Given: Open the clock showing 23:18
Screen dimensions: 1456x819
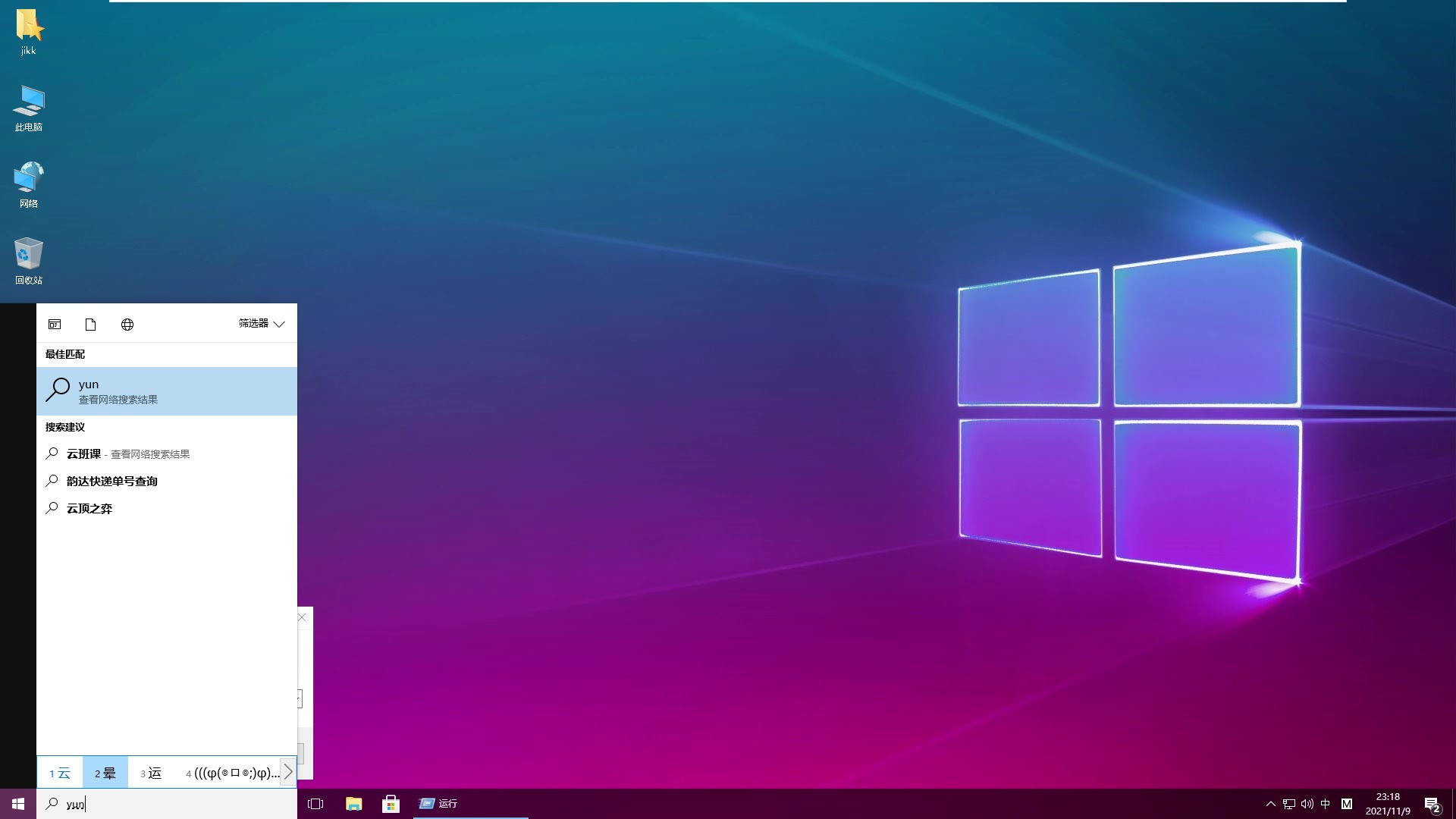Looking at the screenshot, I should pos(1388,804).
